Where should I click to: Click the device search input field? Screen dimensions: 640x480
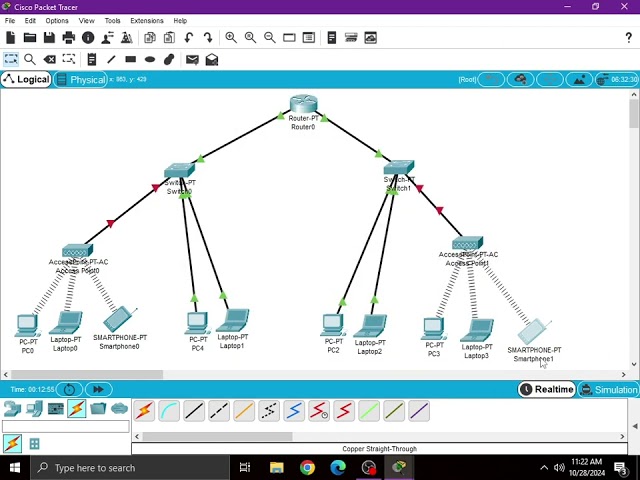tap(66, 427)
